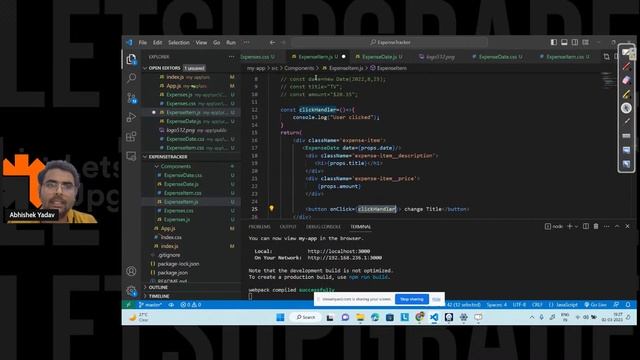Open the Remote Explorer view icon

coord(131,156)
